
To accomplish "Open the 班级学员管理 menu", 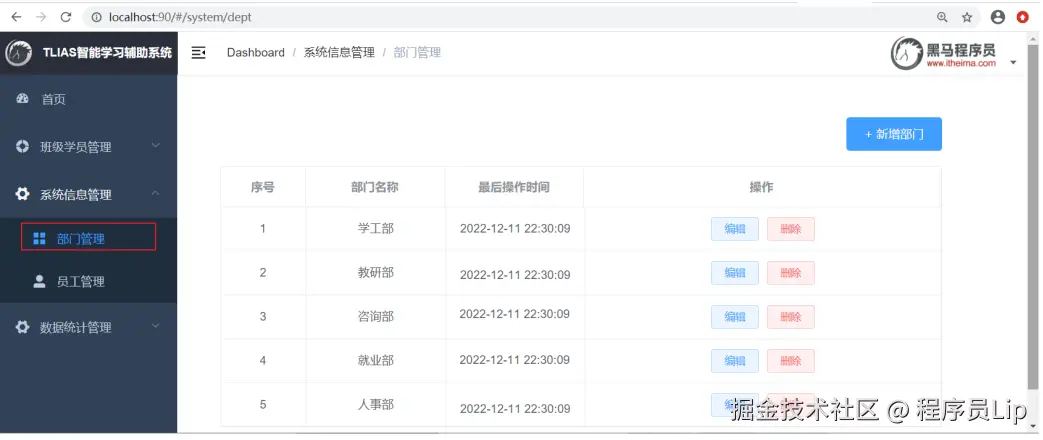I will [x=88, y=146].
